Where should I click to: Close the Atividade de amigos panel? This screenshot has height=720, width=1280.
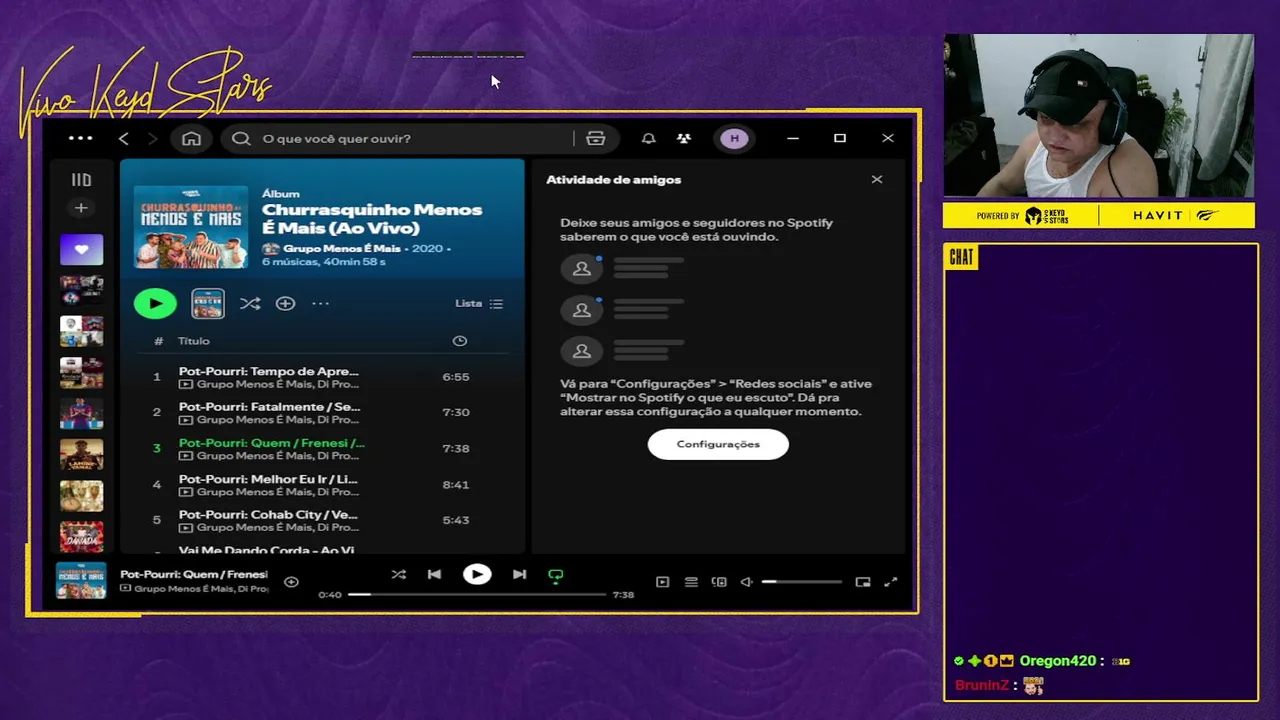[x=877, y=179]
